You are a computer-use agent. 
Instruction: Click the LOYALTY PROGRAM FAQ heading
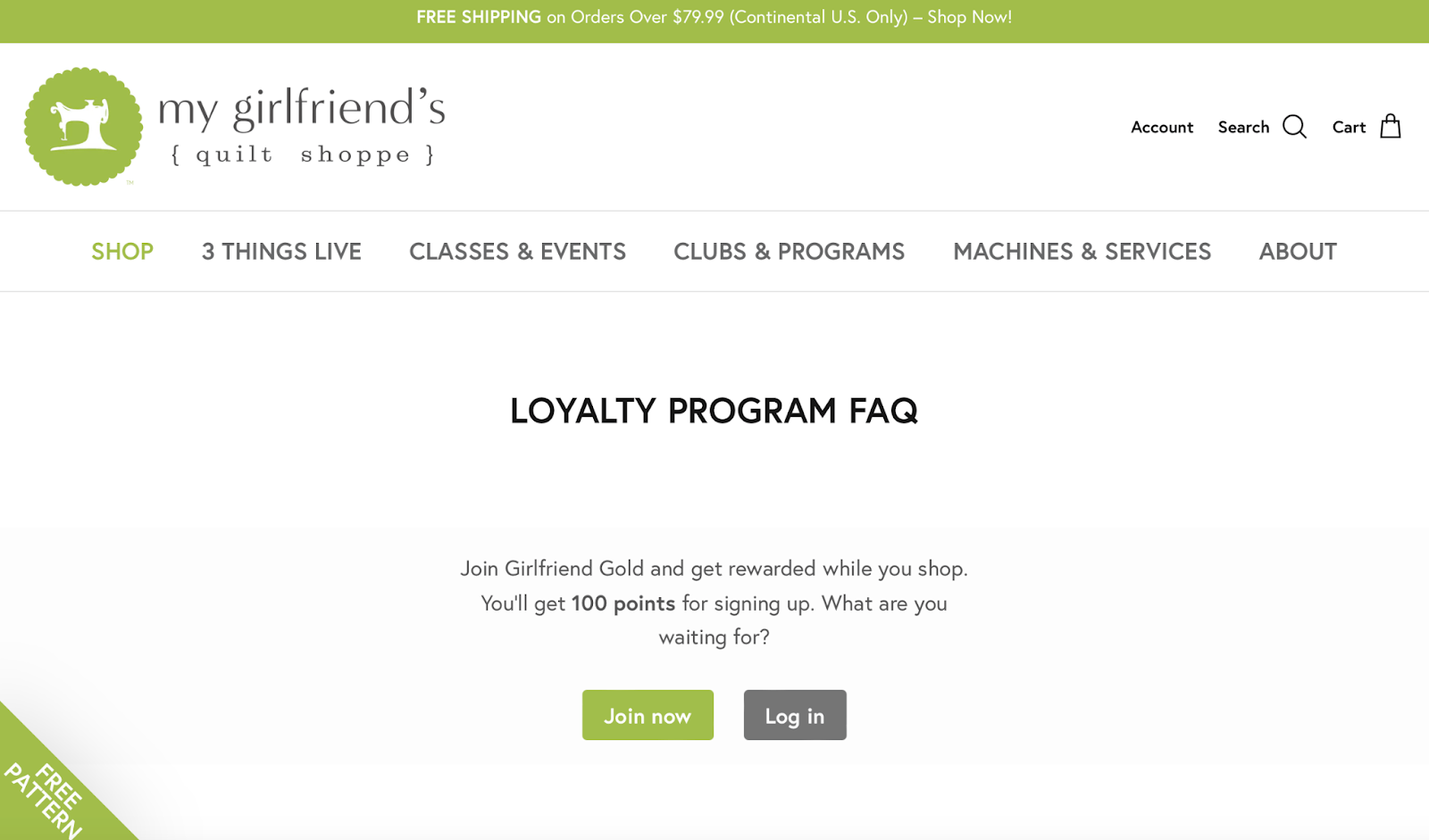[x=714, y=411]
